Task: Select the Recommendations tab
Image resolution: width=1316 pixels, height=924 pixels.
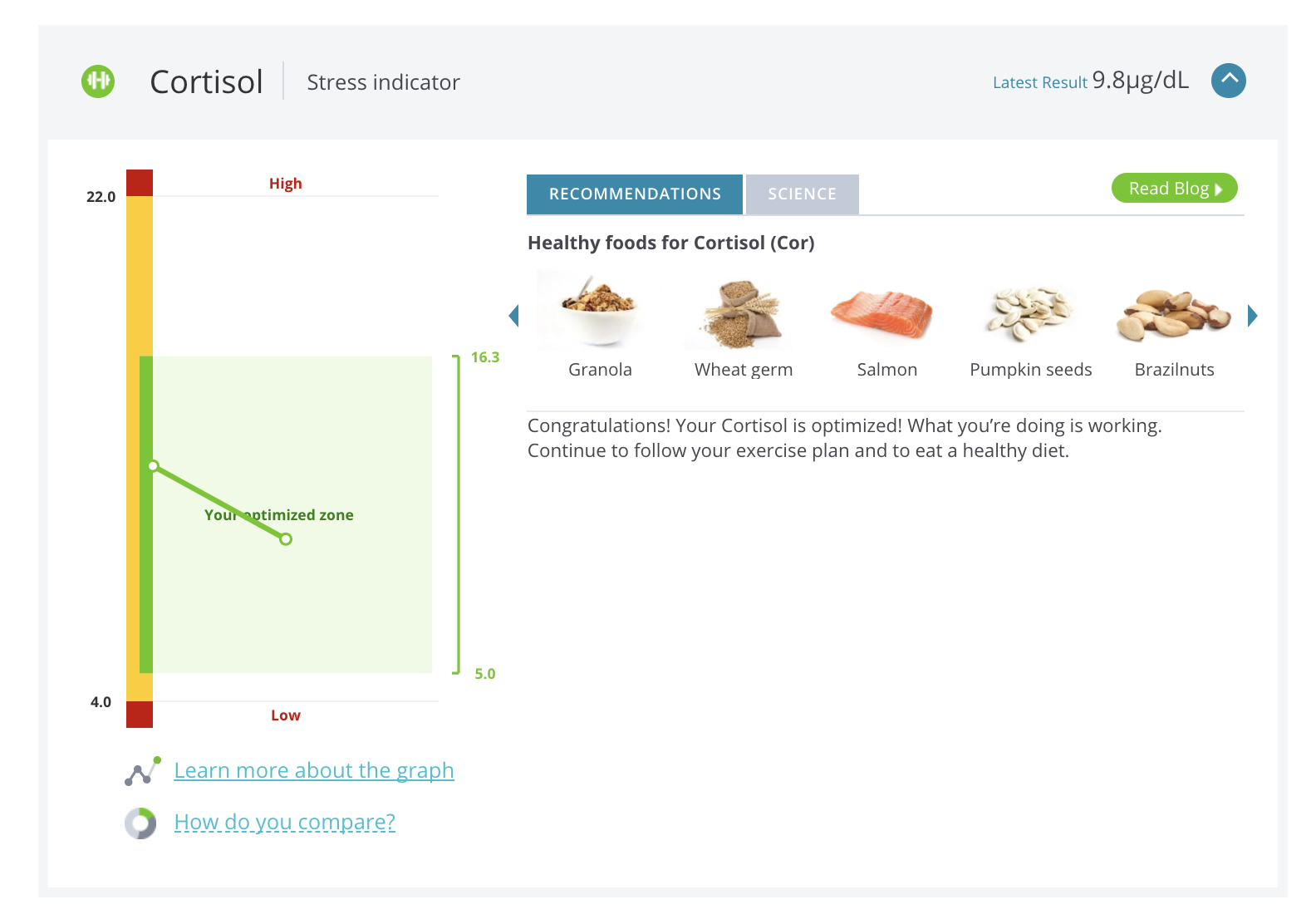Action: point(635,194)
